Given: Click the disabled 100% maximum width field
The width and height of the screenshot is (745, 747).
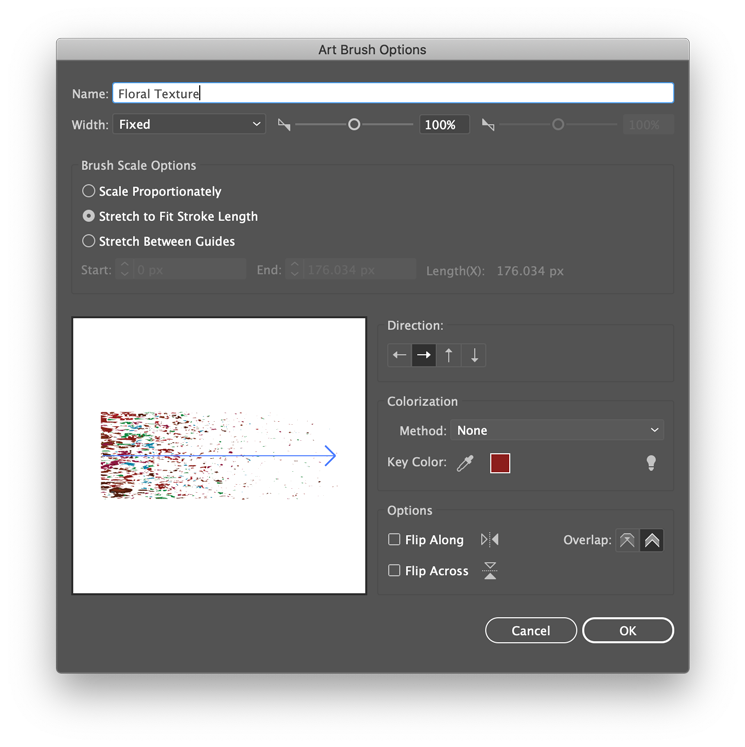Looking at the screenshot, I should pyautogui.click(x=648, y=125).
